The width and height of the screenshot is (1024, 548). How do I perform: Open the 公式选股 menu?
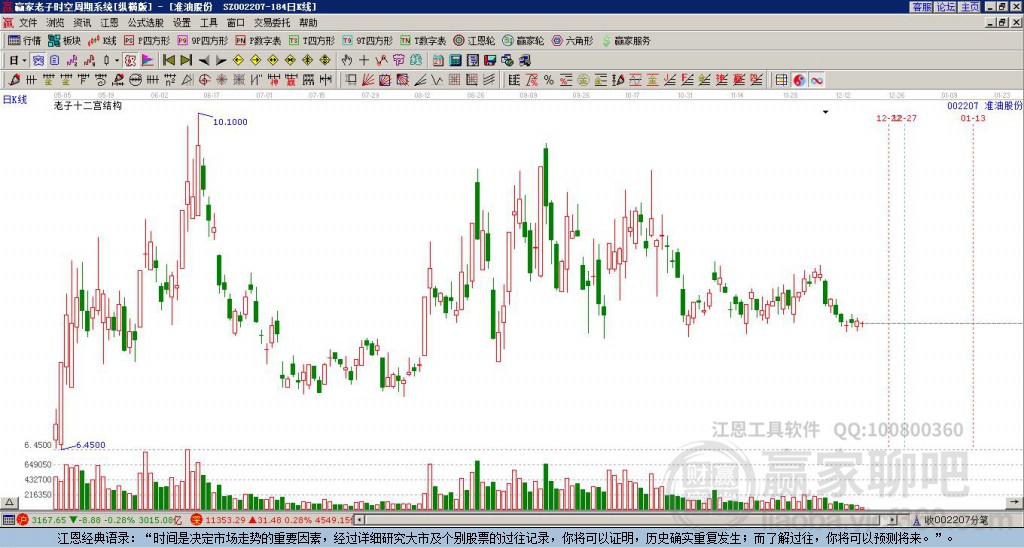[x=145, y=22]
